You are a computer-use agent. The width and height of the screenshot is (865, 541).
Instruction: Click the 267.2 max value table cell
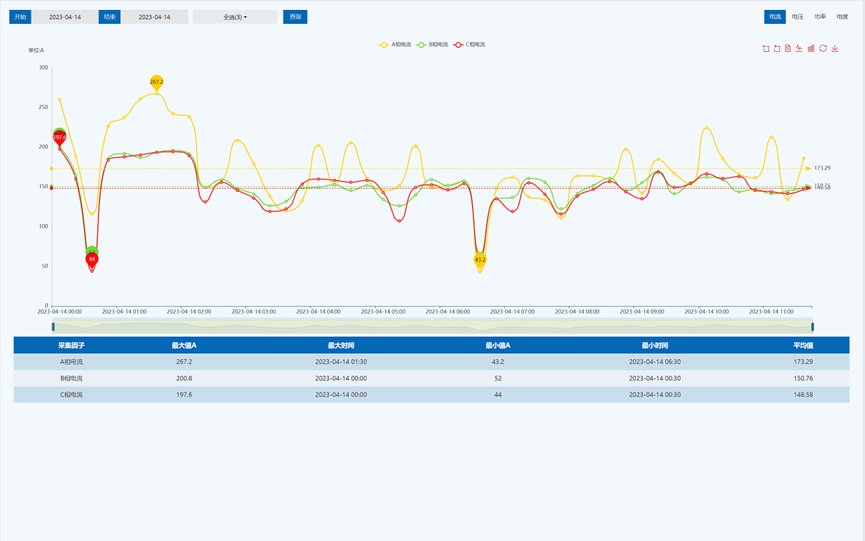(184, 362)
